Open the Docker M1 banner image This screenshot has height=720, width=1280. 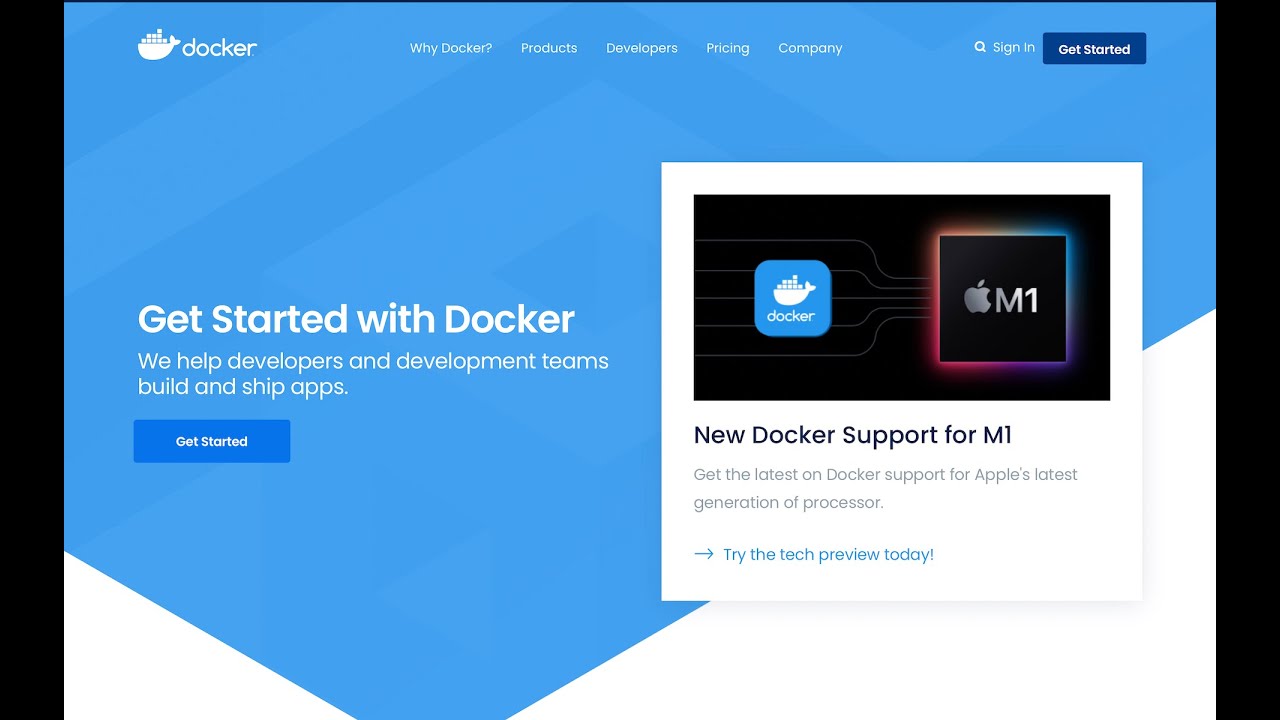(902, 297)
